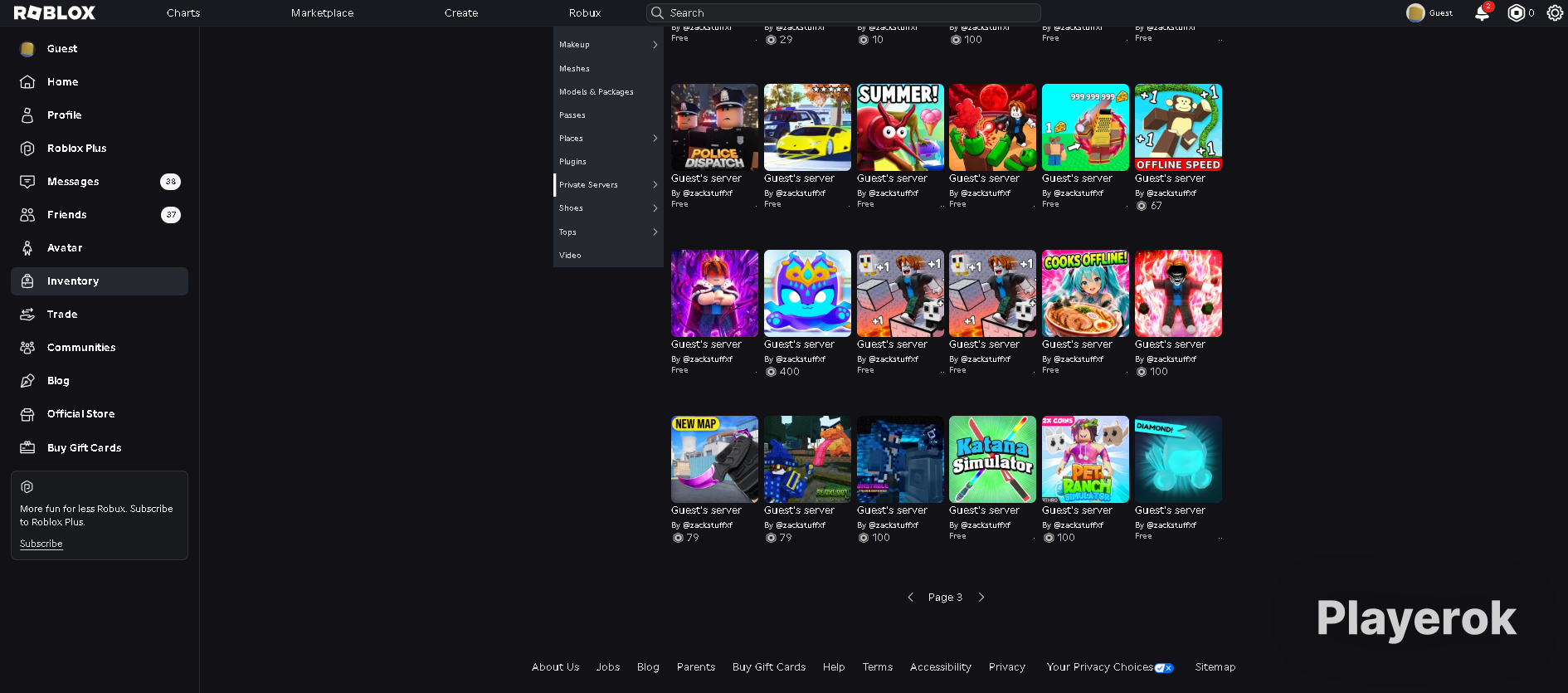
Task: Open the Jobs footer link
Action: point(608,667)
